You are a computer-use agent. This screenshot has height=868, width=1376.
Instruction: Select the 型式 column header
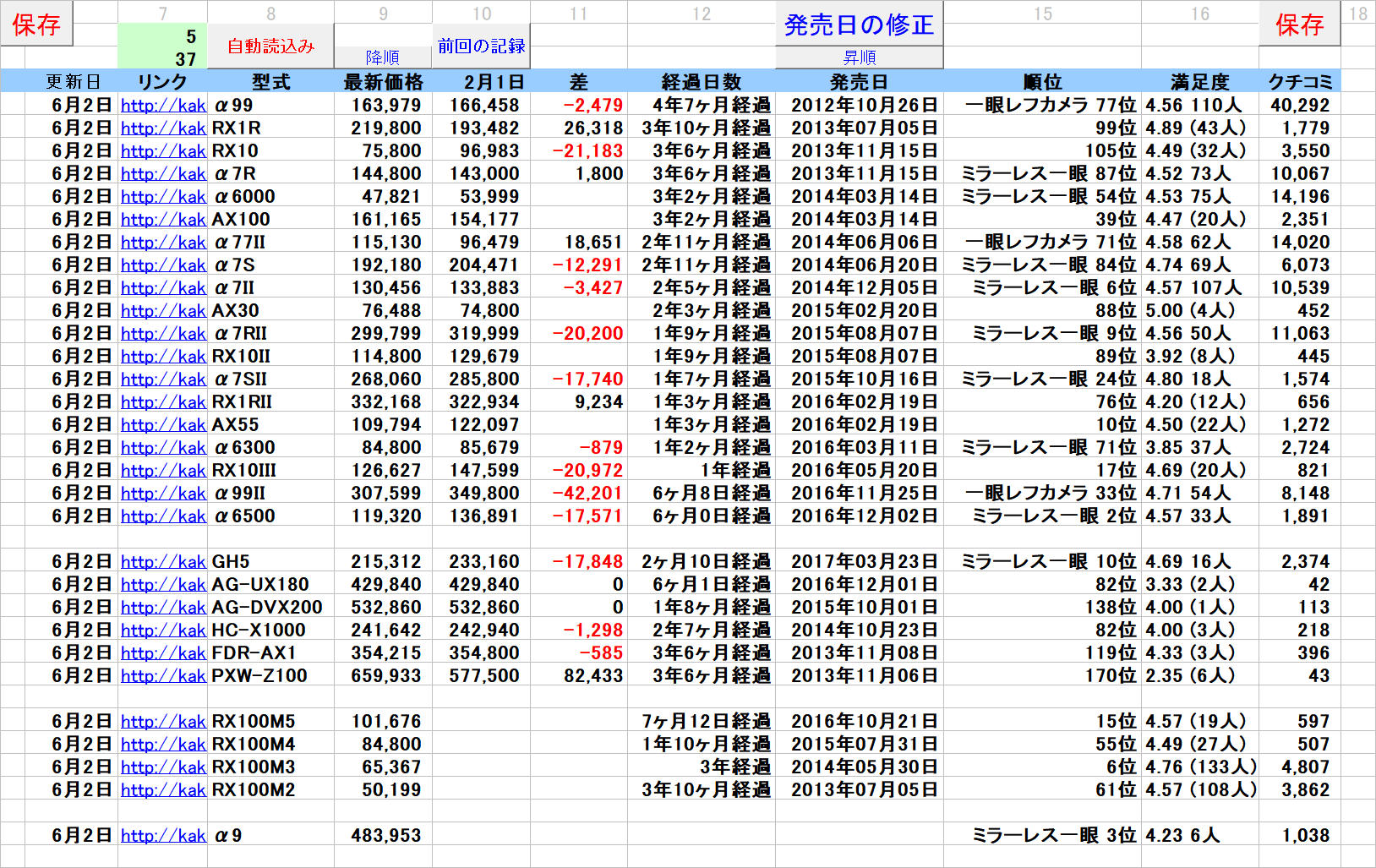(x=271, y=82)
